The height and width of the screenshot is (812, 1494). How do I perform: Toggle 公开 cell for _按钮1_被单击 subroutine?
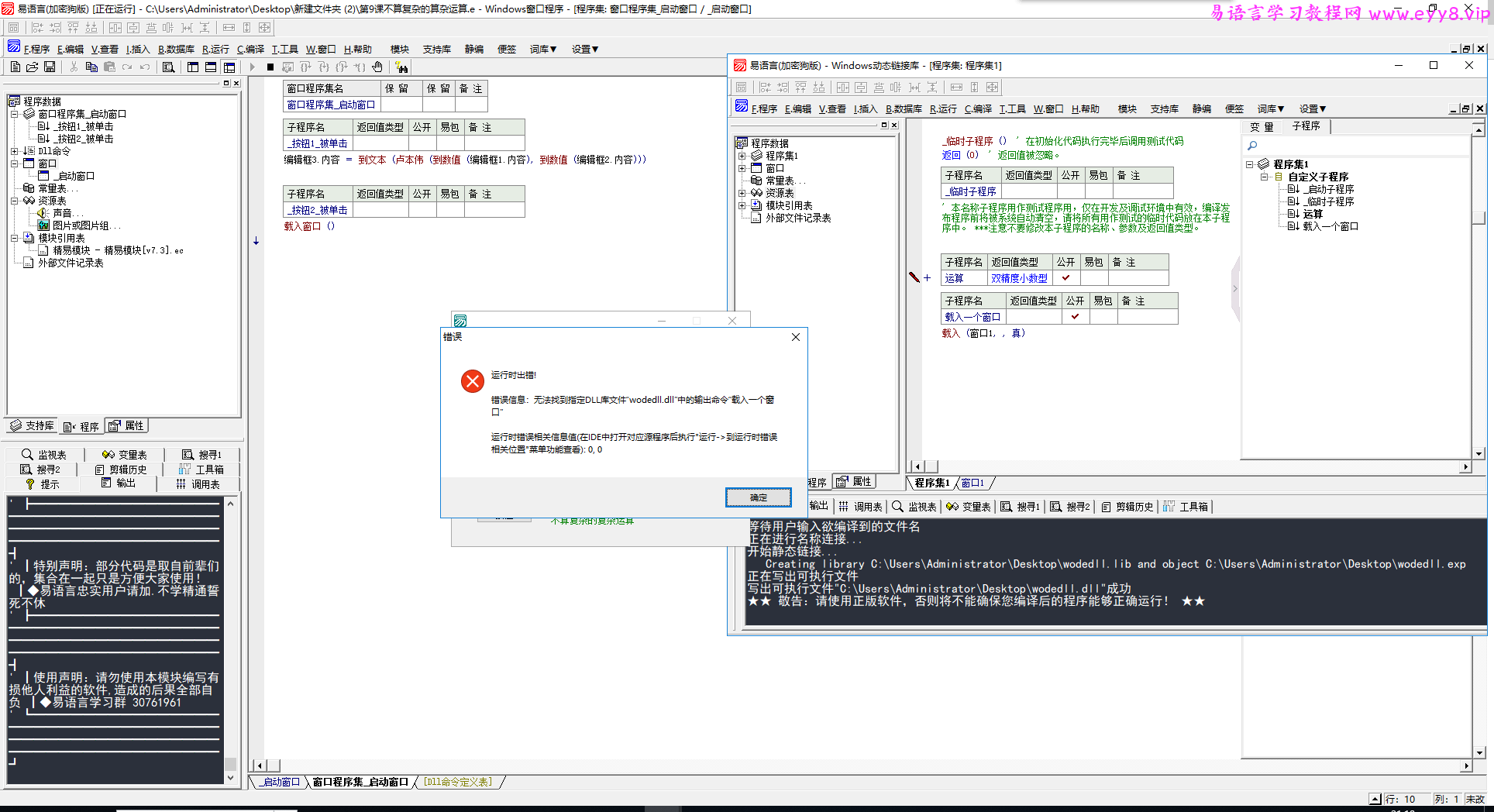pyautogui.click(x=422, y=143)
